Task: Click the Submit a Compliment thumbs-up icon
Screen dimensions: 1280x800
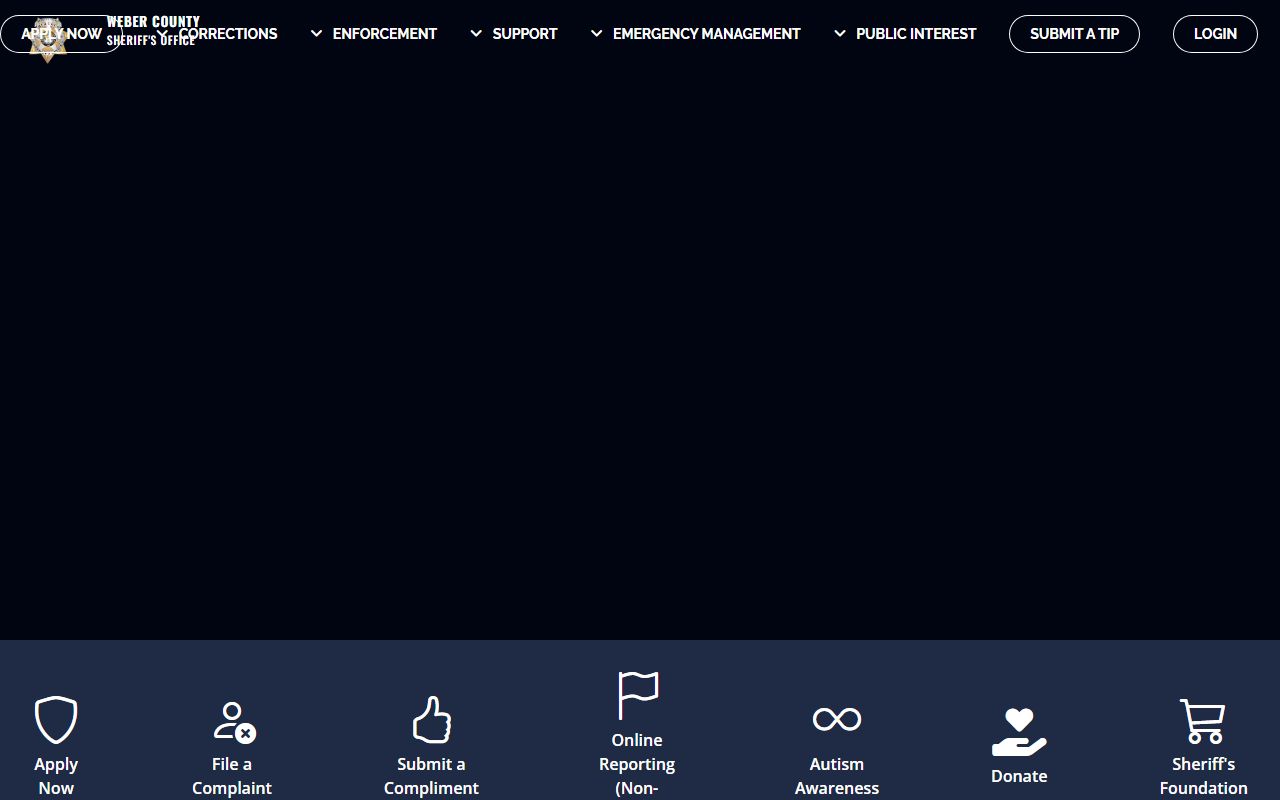Action: pos(431,720)
